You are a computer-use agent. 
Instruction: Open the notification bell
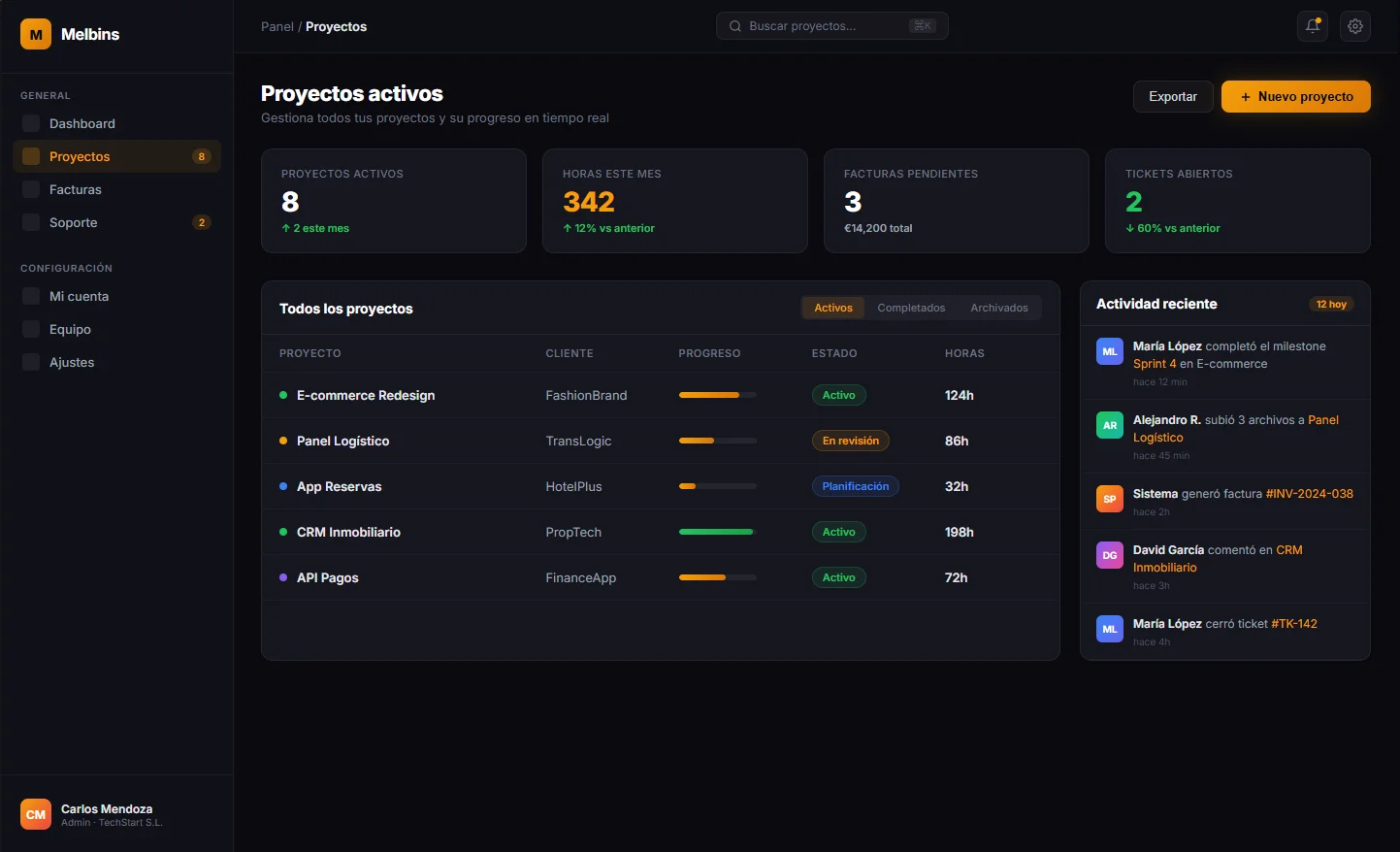1312,26
